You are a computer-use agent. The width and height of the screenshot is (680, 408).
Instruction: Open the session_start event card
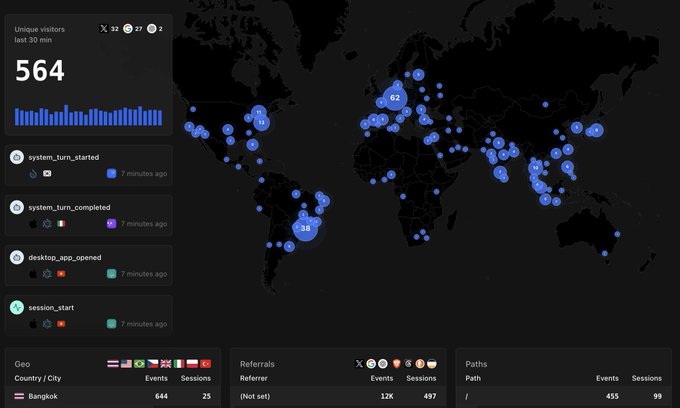coord(88,316)
